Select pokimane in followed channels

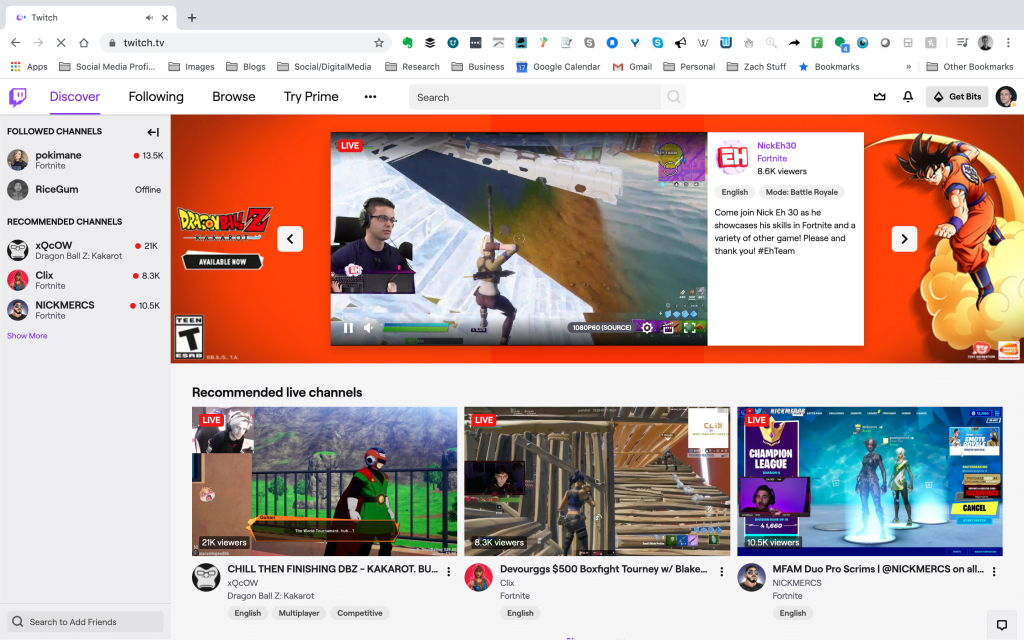coord(85,159)
